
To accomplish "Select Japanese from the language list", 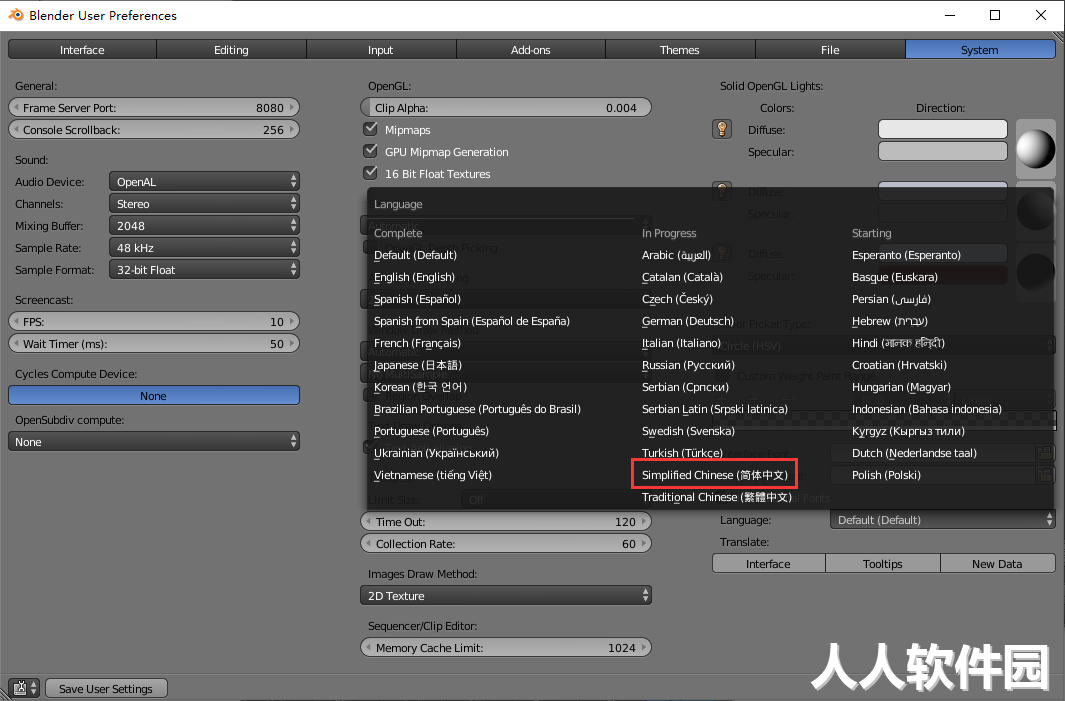I will pyautogui.click(x=418, y=365).
